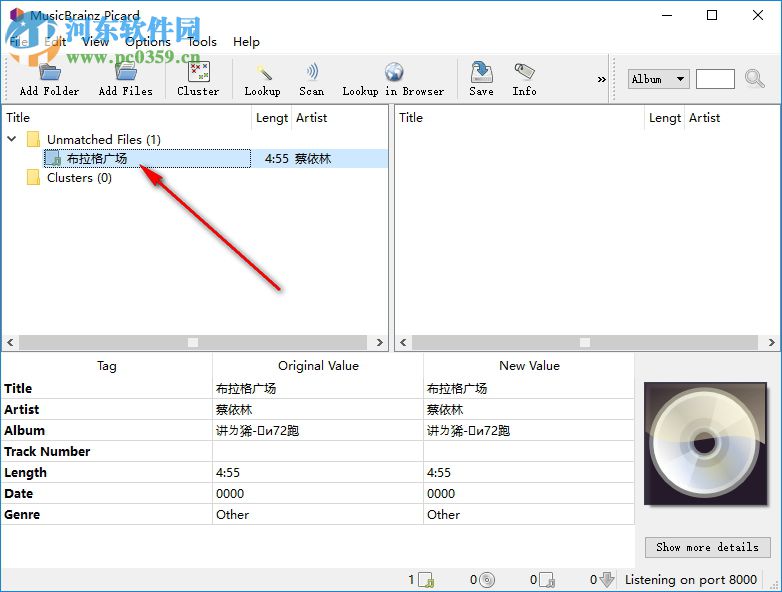Screen dimensions: 782x592
Task: Click the MusicBrainz Picard app icon
Action: point(16,14)
